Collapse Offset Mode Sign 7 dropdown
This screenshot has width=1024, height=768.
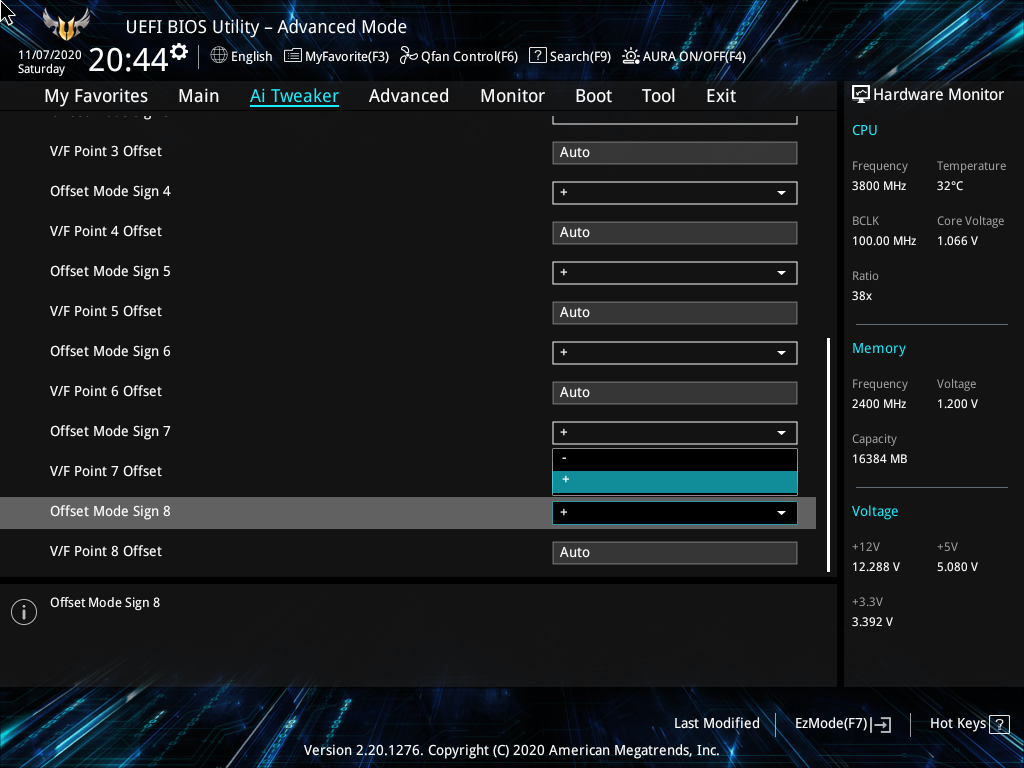coord(675,432)
